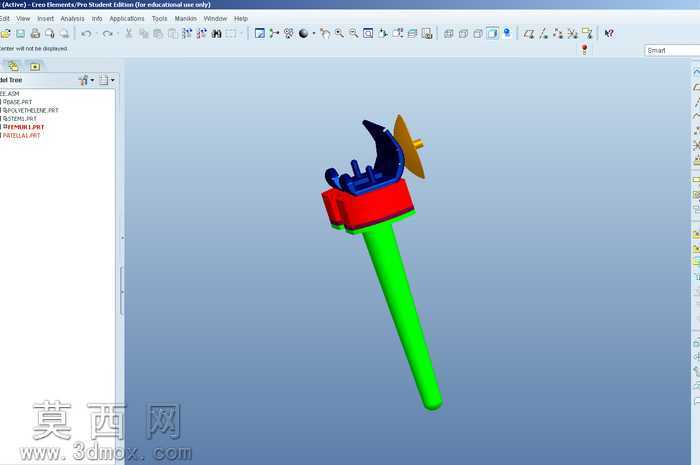
Task: Click the Refit to screen icon
Action: (x=368, y=33)
